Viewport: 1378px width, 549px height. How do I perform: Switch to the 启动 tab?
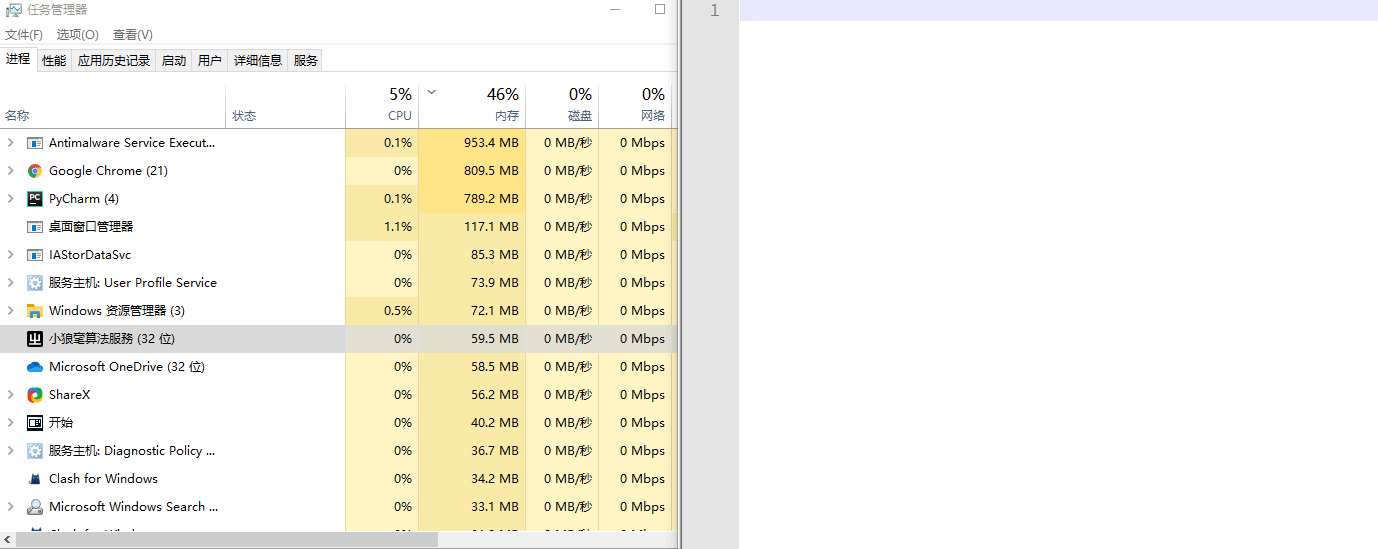174,61
